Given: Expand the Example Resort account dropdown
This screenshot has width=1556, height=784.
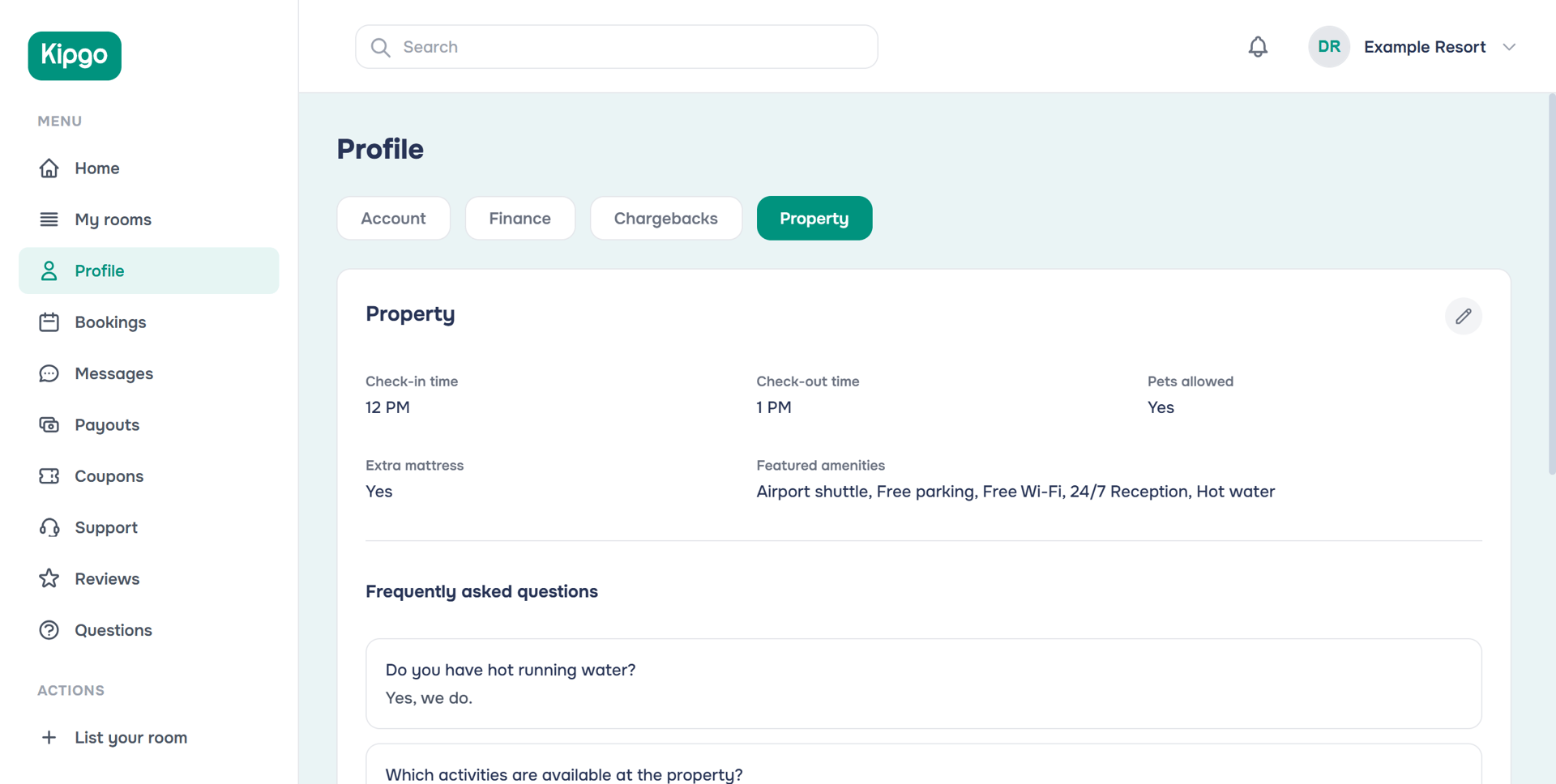Looking at the screenshot, I should pos(1509,47).
